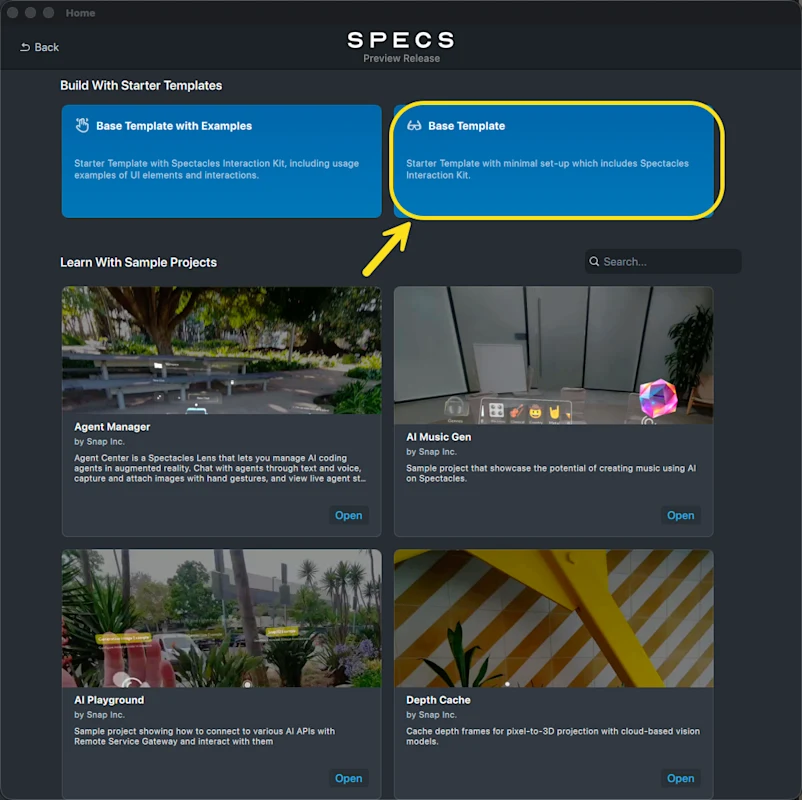The height and width of the screenshot is (800, 802).
Task: Click the AI Music Gen preview thumbnail
Action: [553, 355]
